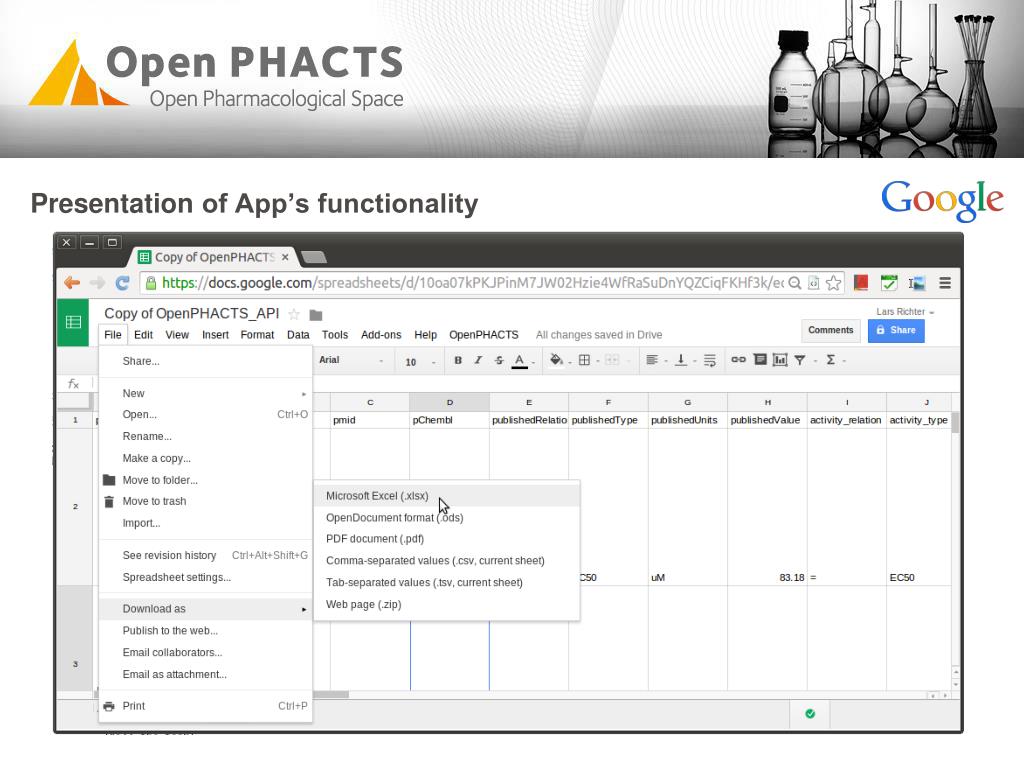Expand the Download as submenu
This screenshot has height=768, width=1024.
[206, 609]
